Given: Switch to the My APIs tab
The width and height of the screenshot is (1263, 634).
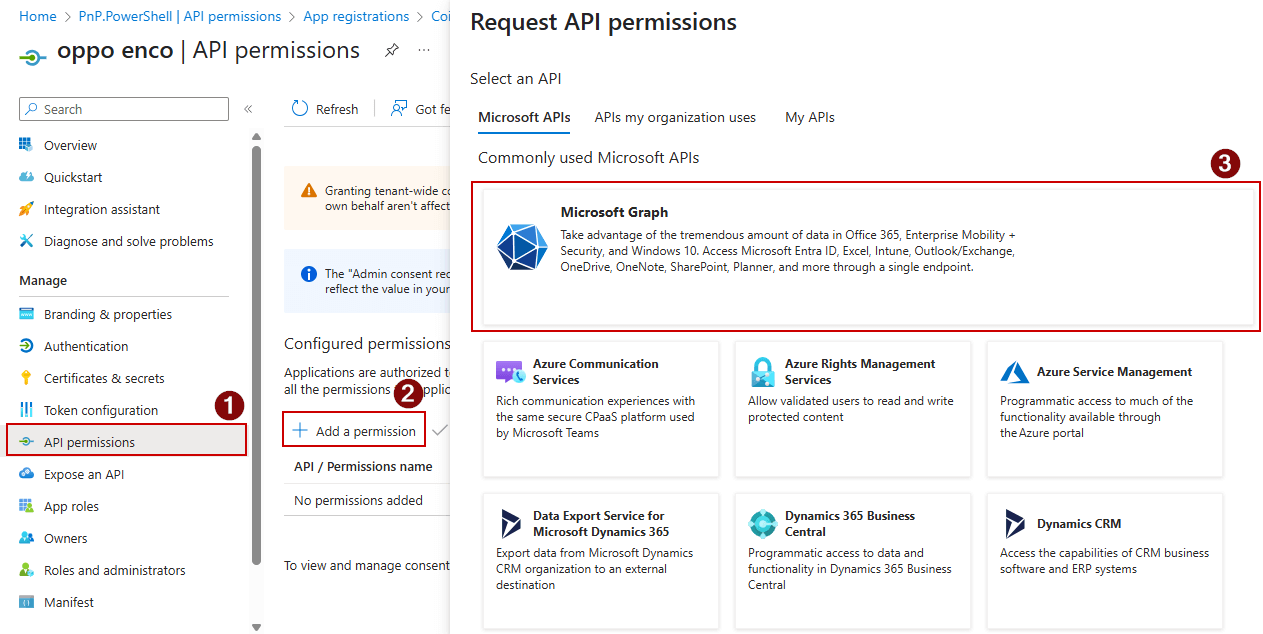Looking at the screenshot, I should [x=809, y=117].
